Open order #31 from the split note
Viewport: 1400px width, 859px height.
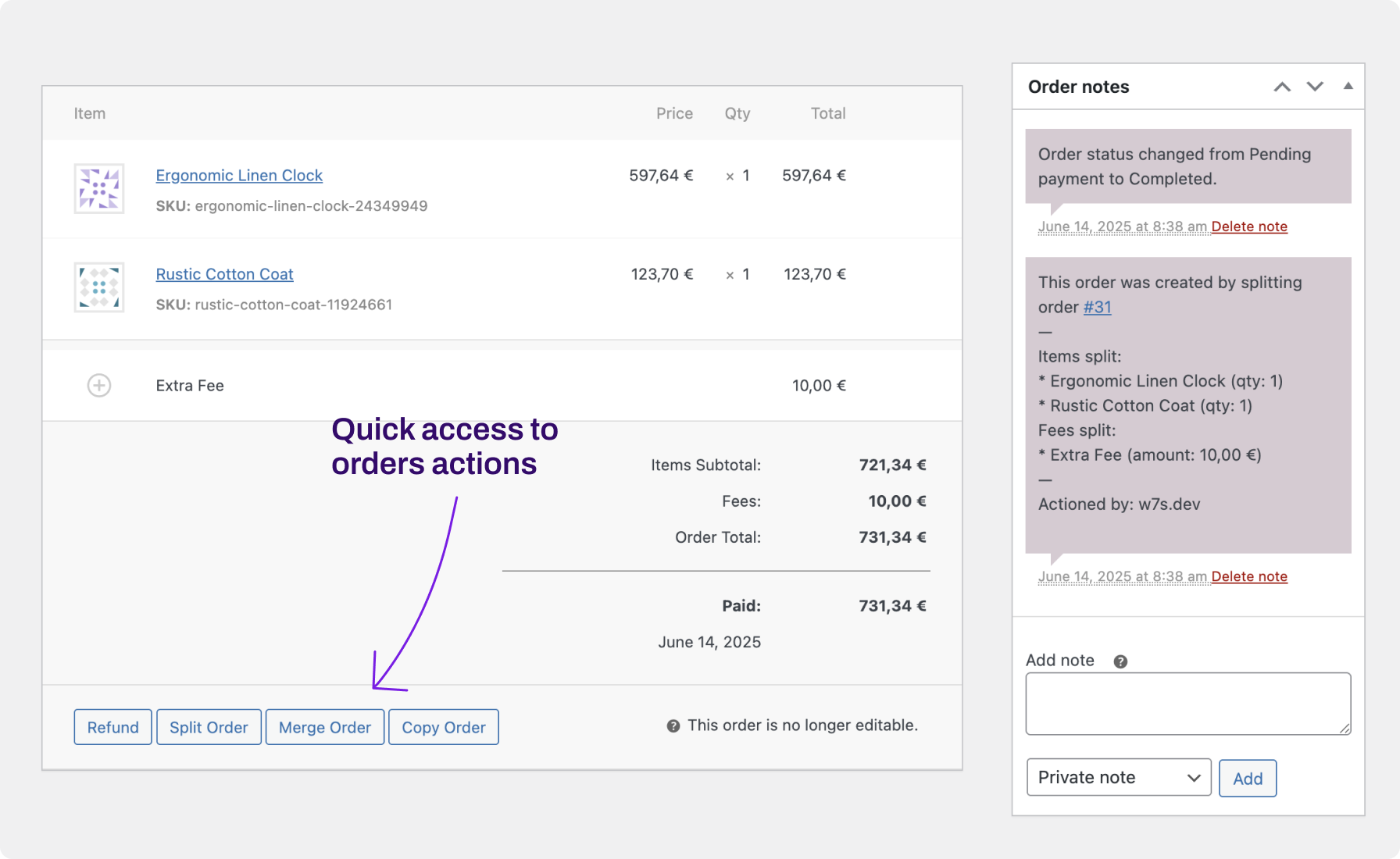coord(1097,307)
